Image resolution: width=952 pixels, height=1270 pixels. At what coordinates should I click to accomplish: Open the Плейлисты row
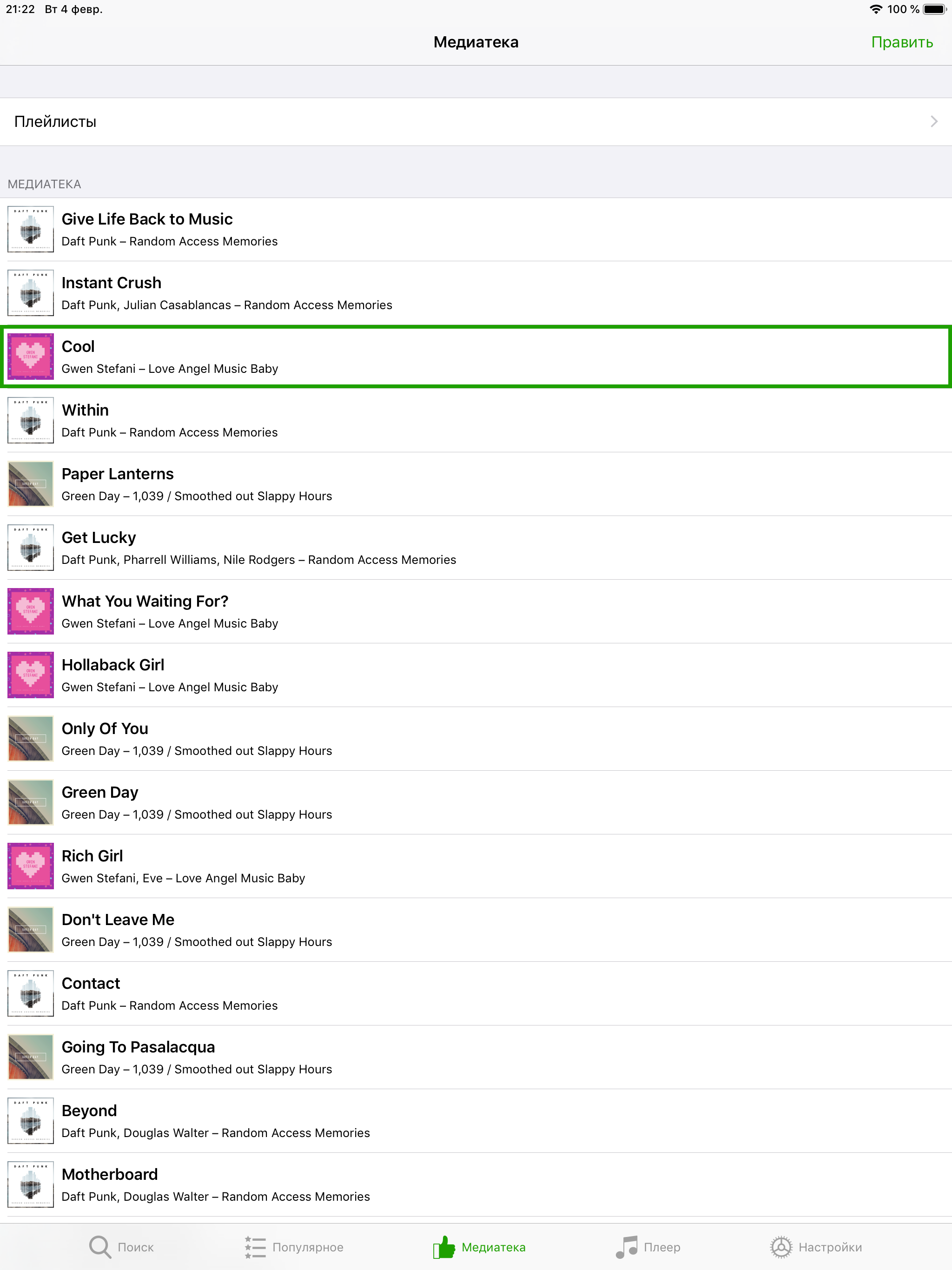pos(476,122)
